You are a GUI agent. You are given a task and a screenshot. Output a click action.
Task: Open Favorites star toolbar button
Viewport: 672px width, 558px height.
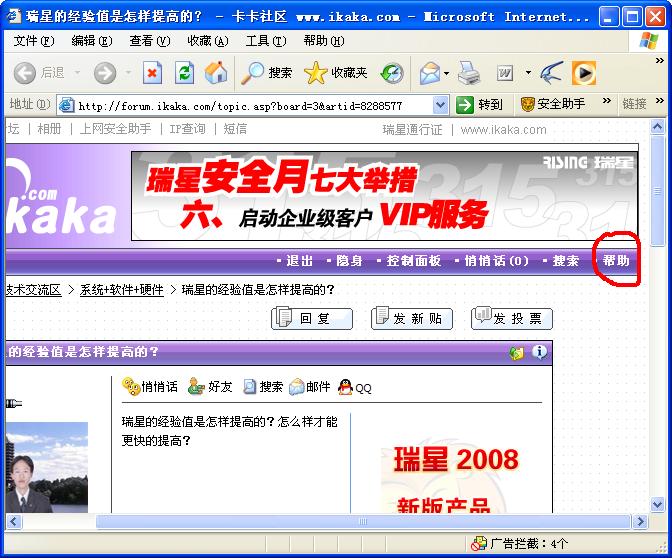336,73
